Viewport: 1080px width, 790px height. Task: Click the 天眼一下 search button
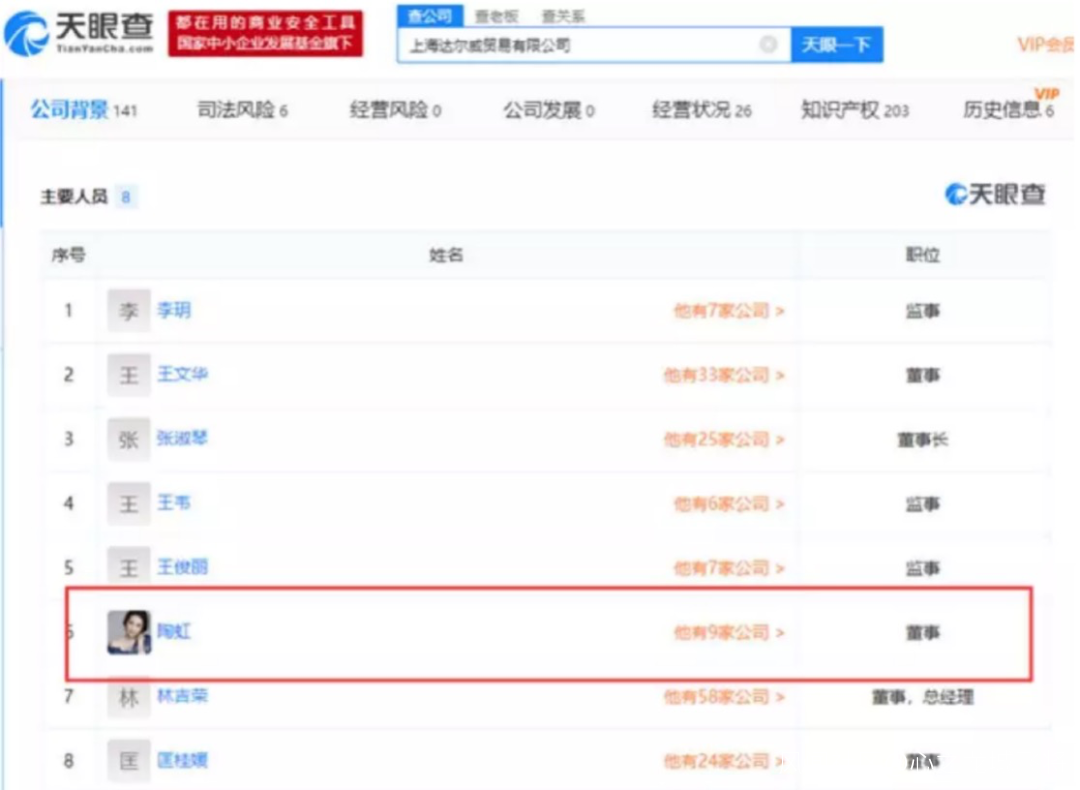pos(836,45)
